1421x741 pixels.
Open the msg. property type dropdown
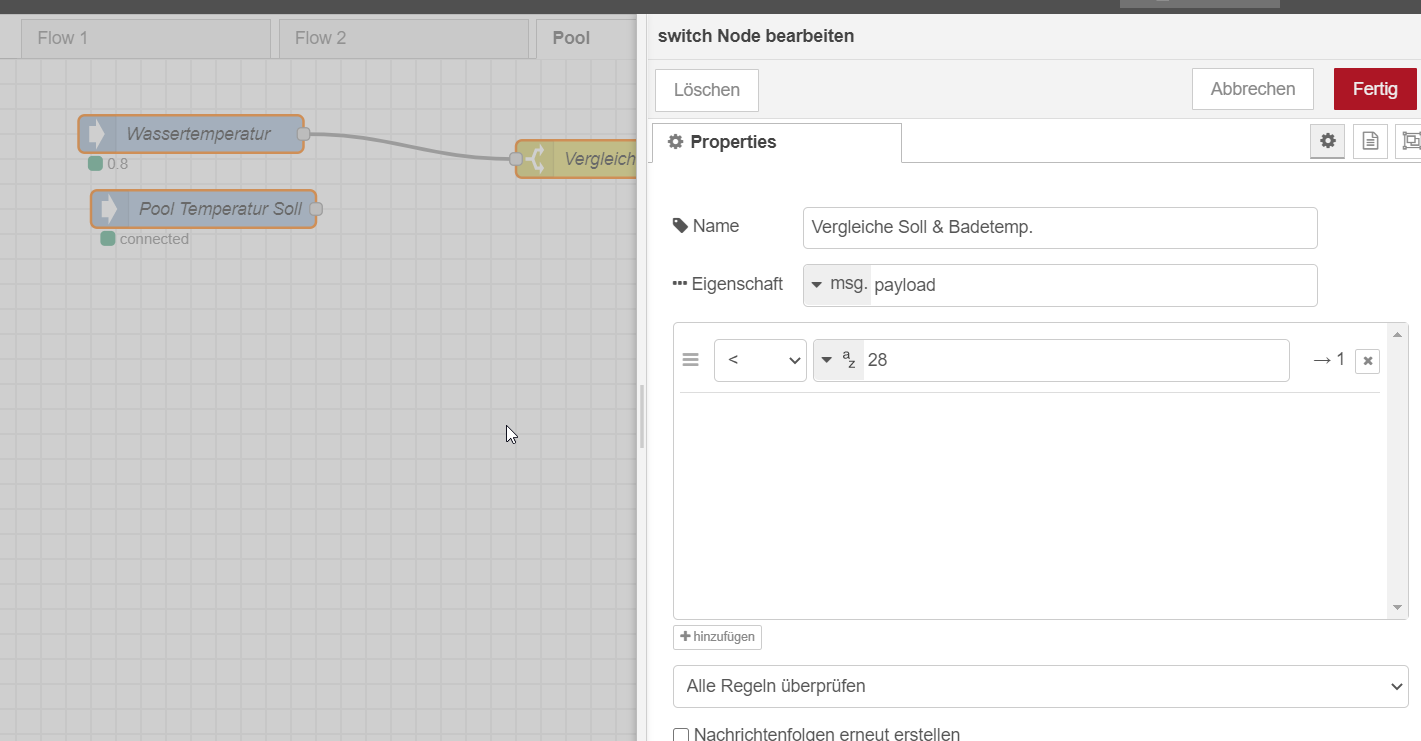coord(838,284)
